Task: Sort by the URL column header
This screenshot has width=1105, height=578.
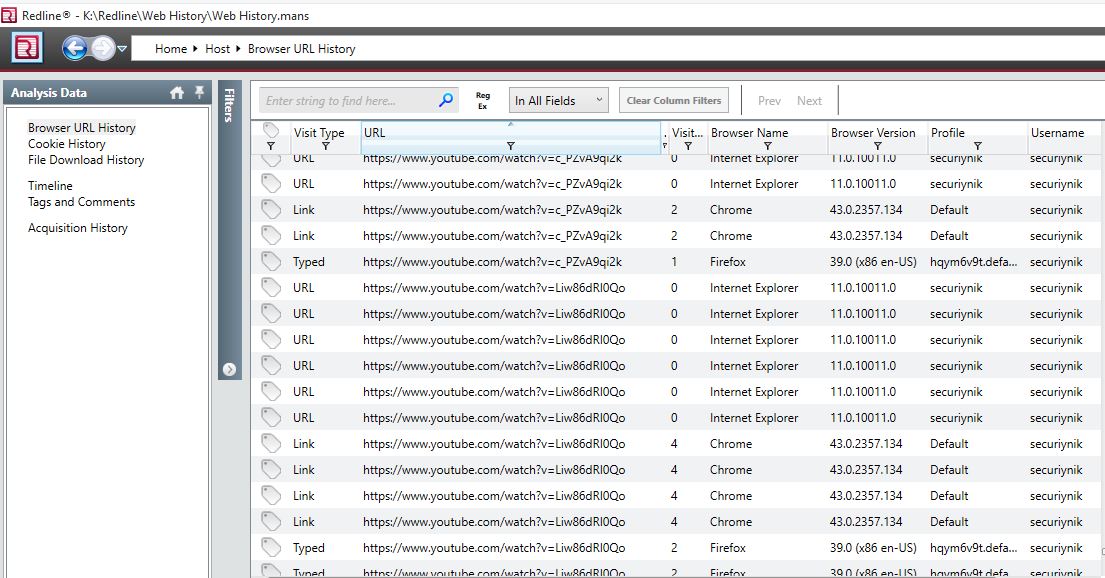Action: coord(374,132)
